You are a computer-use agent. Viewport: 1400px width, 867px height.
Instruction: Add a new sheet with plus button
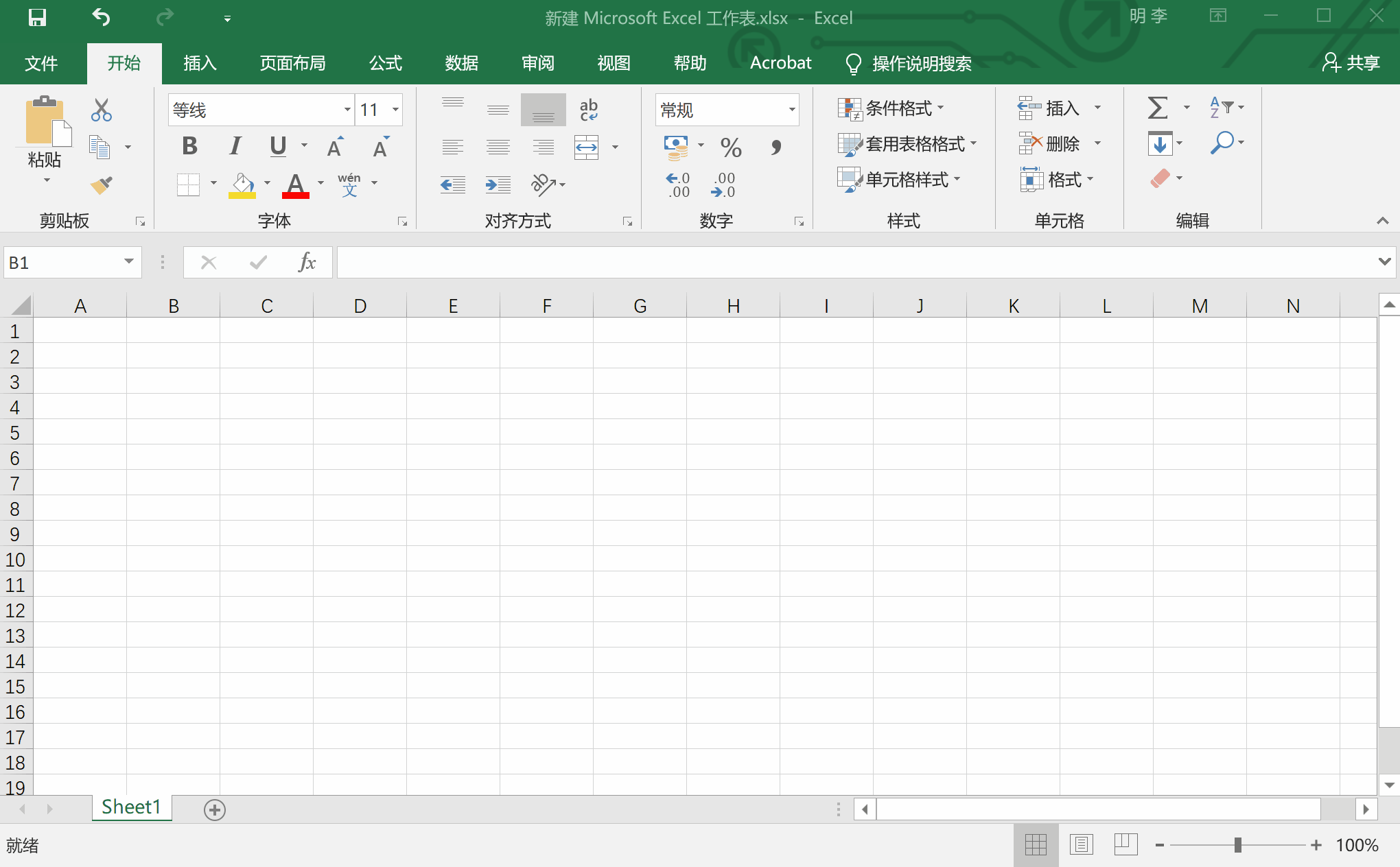pyautogui.click(x=215, y=810)
